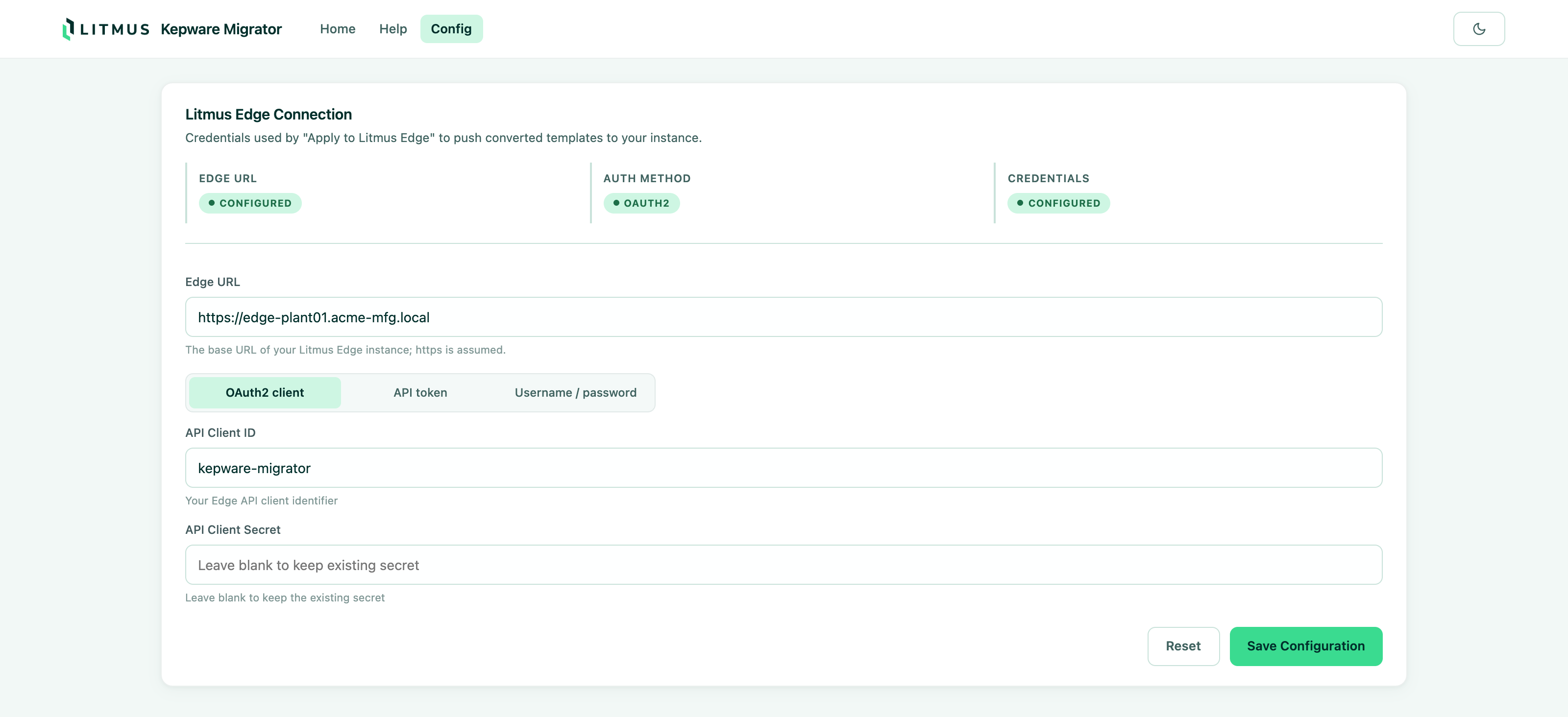1568x717 pixels.
Task: Choose Username / password authentication
Action: [575, 392]
